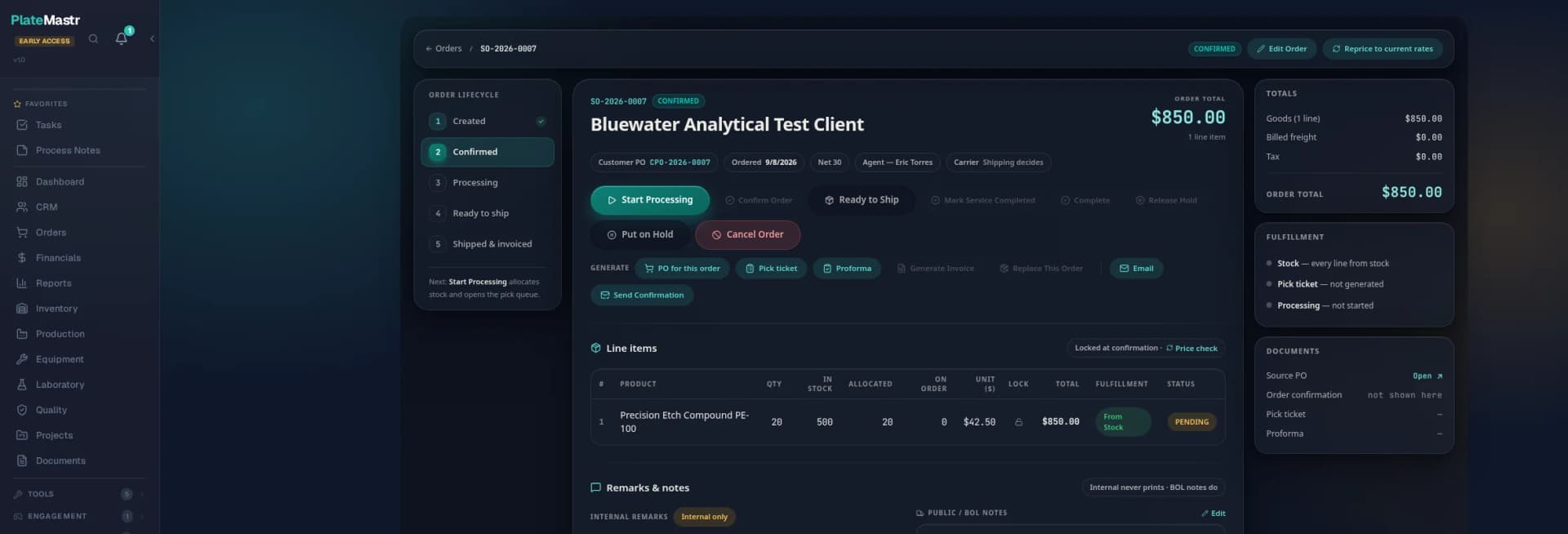Generate the Pick ticket
1568x534 pixels.
click(771, 268)
